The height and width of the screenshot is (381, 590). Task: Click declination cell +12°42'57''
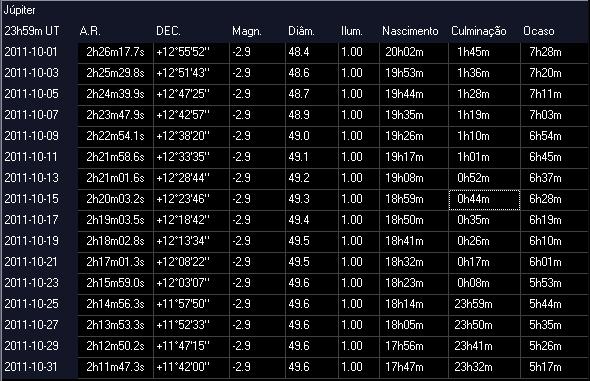(x=192, y=115)
